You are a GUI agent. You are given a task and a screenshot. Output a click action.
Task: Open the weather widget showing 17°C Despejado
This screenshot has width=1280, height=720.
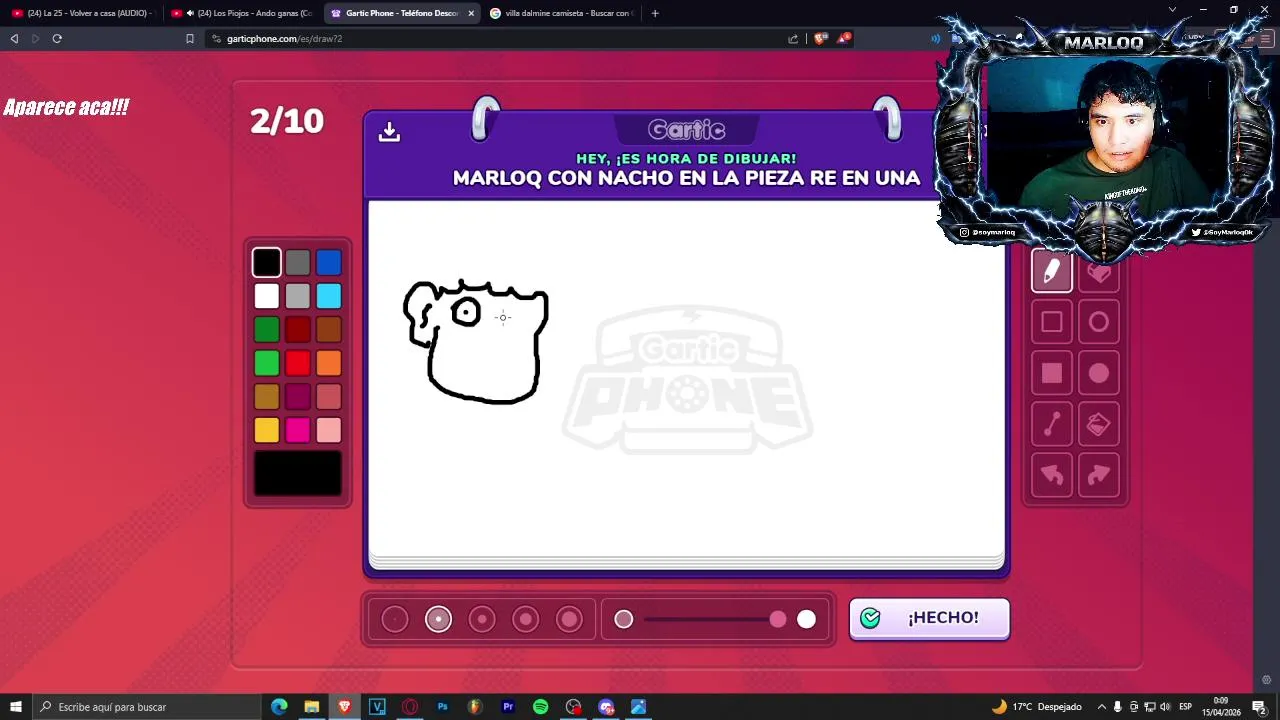(x=1037, y=707)
